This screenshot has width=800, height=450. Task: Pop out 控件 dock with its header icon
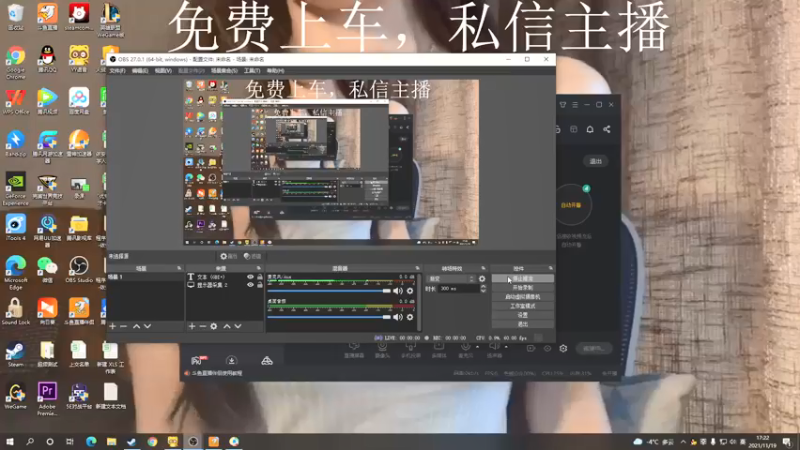click(551, 268)
